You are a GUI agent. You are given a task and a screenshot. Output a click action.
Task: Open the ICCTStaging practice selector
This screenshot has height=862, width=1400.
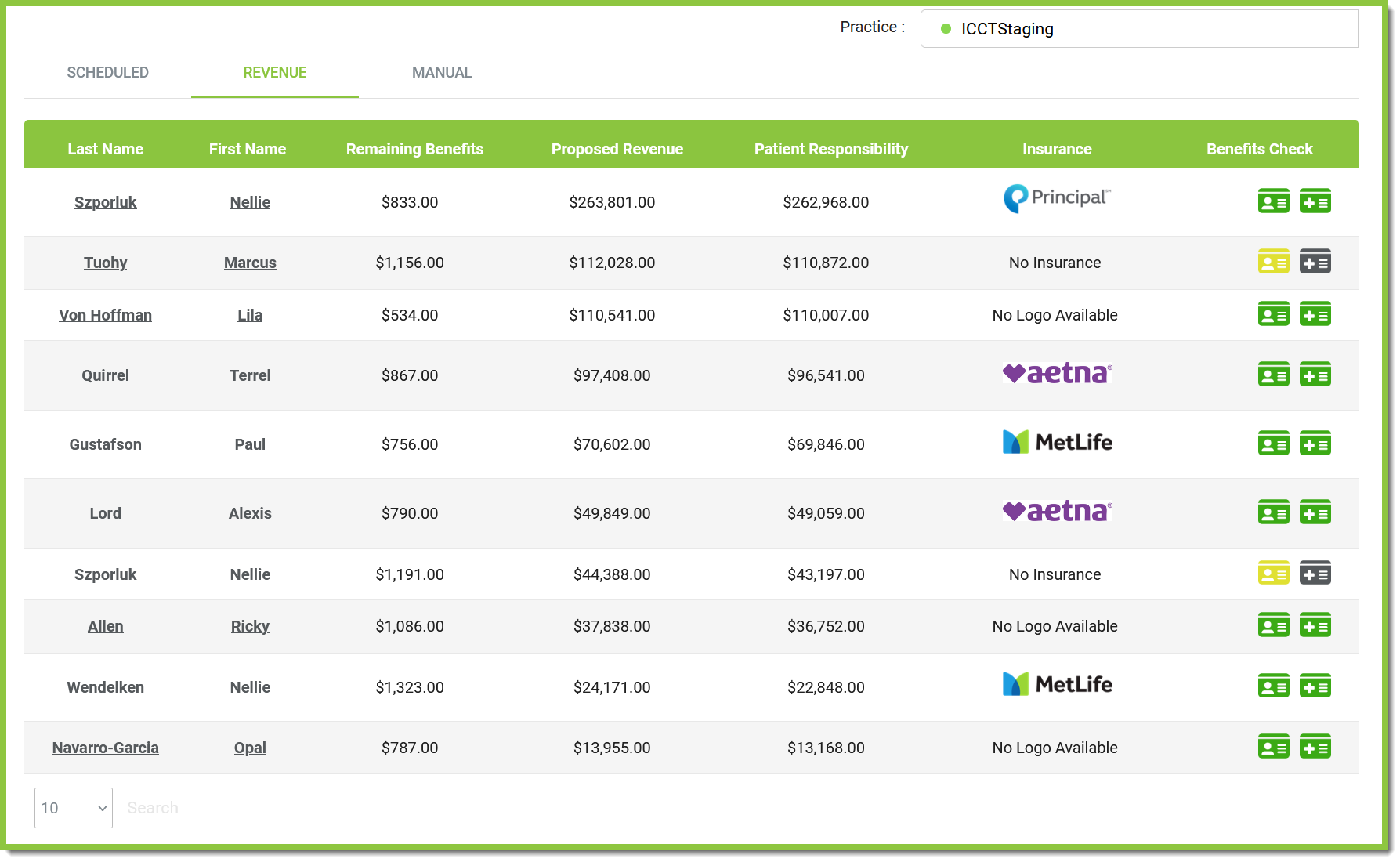[1138, 28]
